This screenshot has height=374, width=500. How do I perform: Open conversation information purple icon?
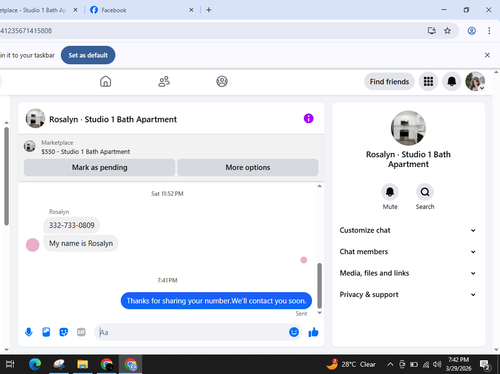click(x=308, y=118)
